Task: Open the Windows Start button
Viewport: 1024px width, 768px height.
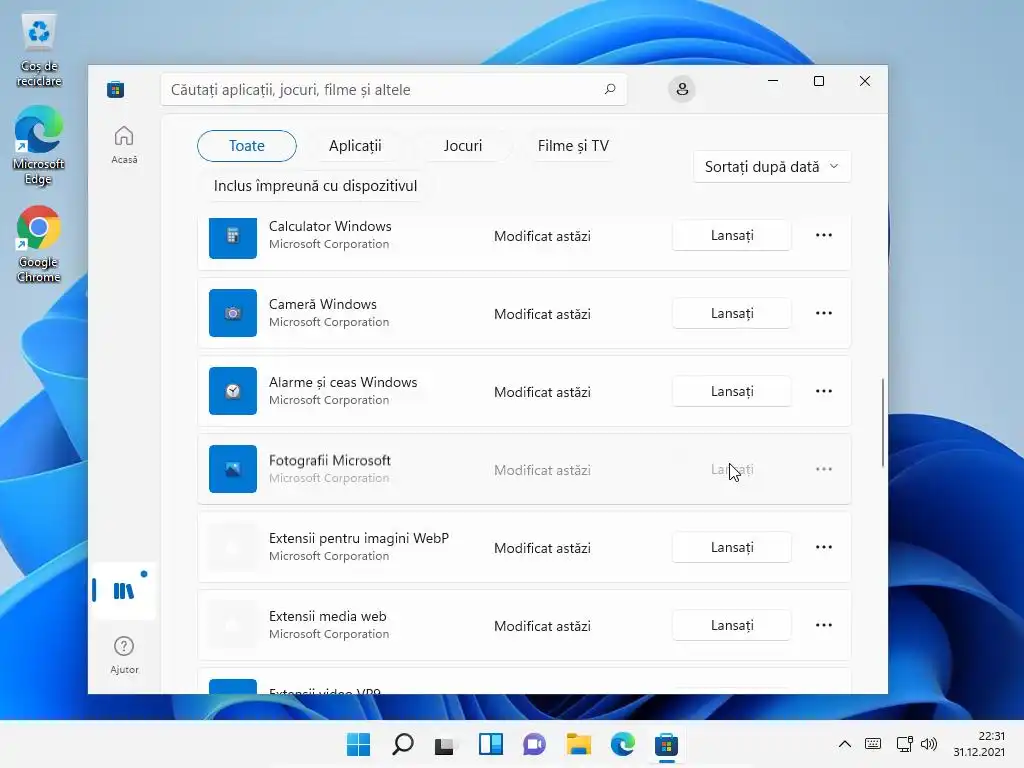Action: [x=358, y=744]
